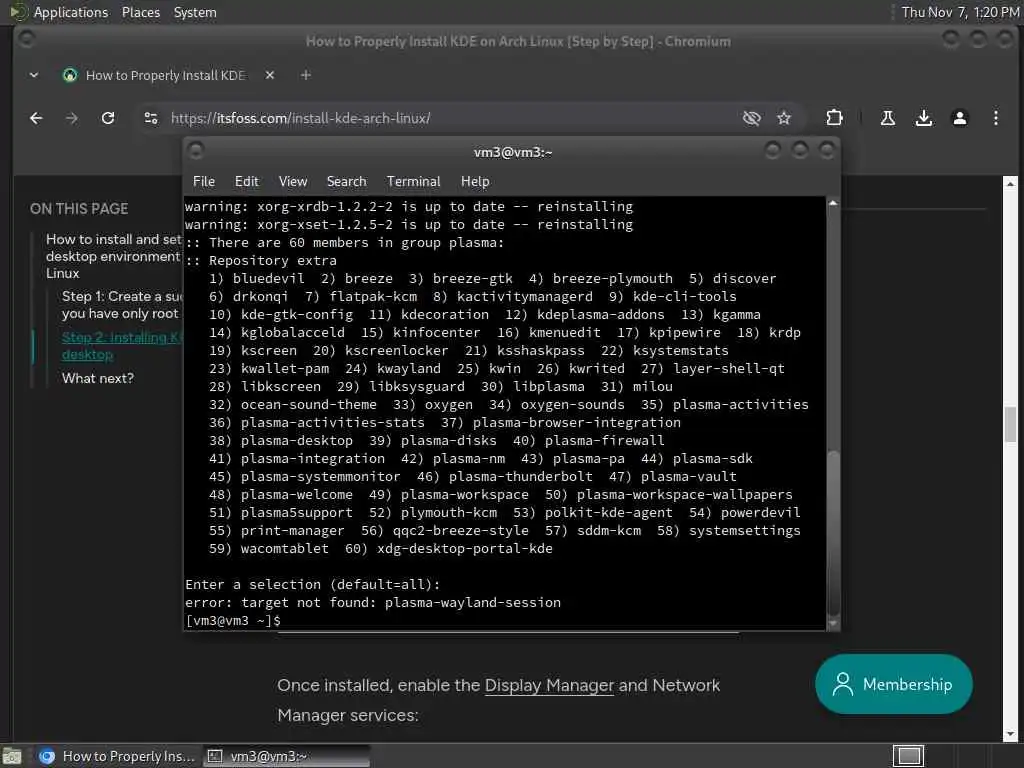
Task: Open the terminal's Terminal menu
Action: pos(413,182)
